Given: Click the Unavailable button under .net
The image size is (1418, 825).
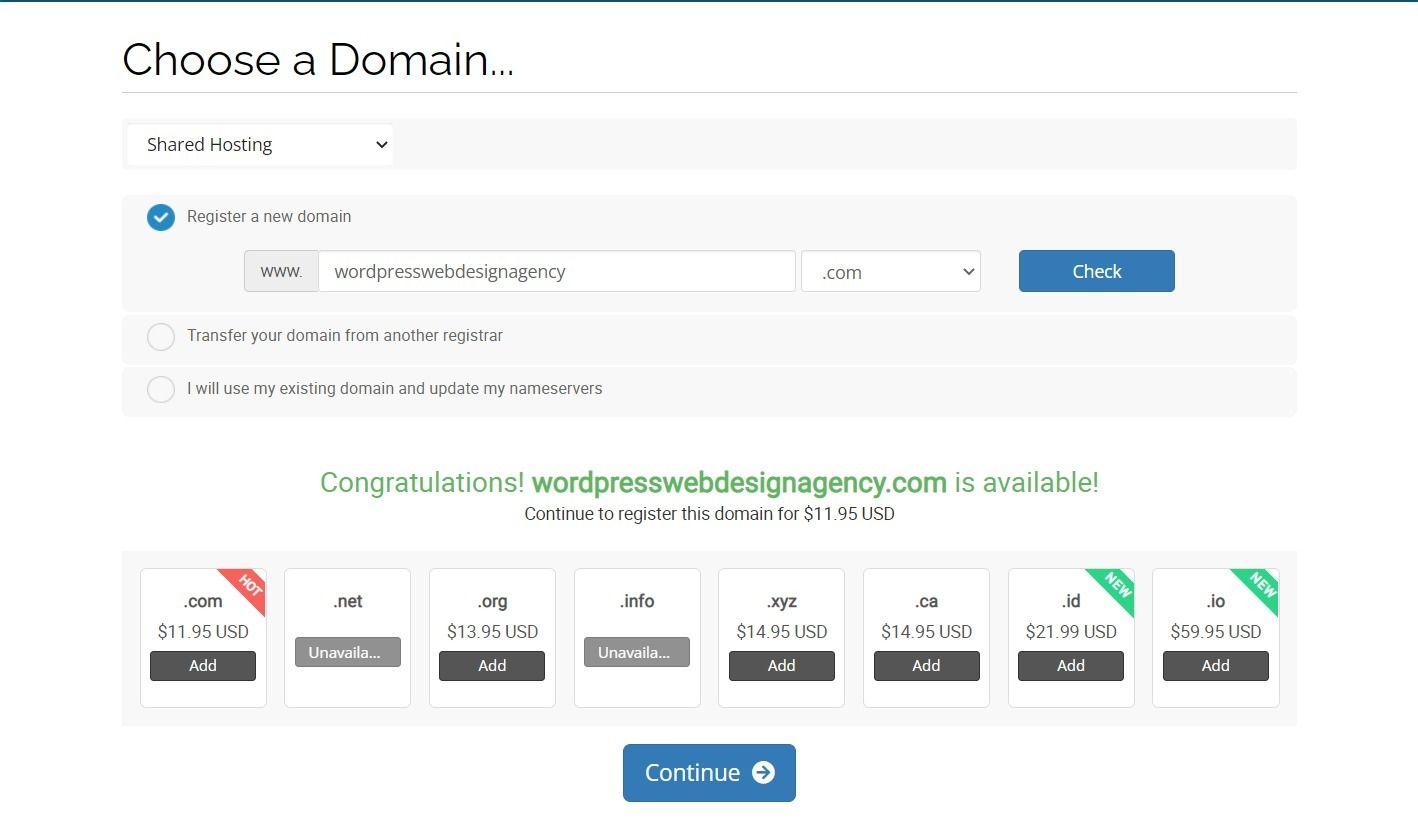Looking at the screenshot, I should [x=348, y=652].
